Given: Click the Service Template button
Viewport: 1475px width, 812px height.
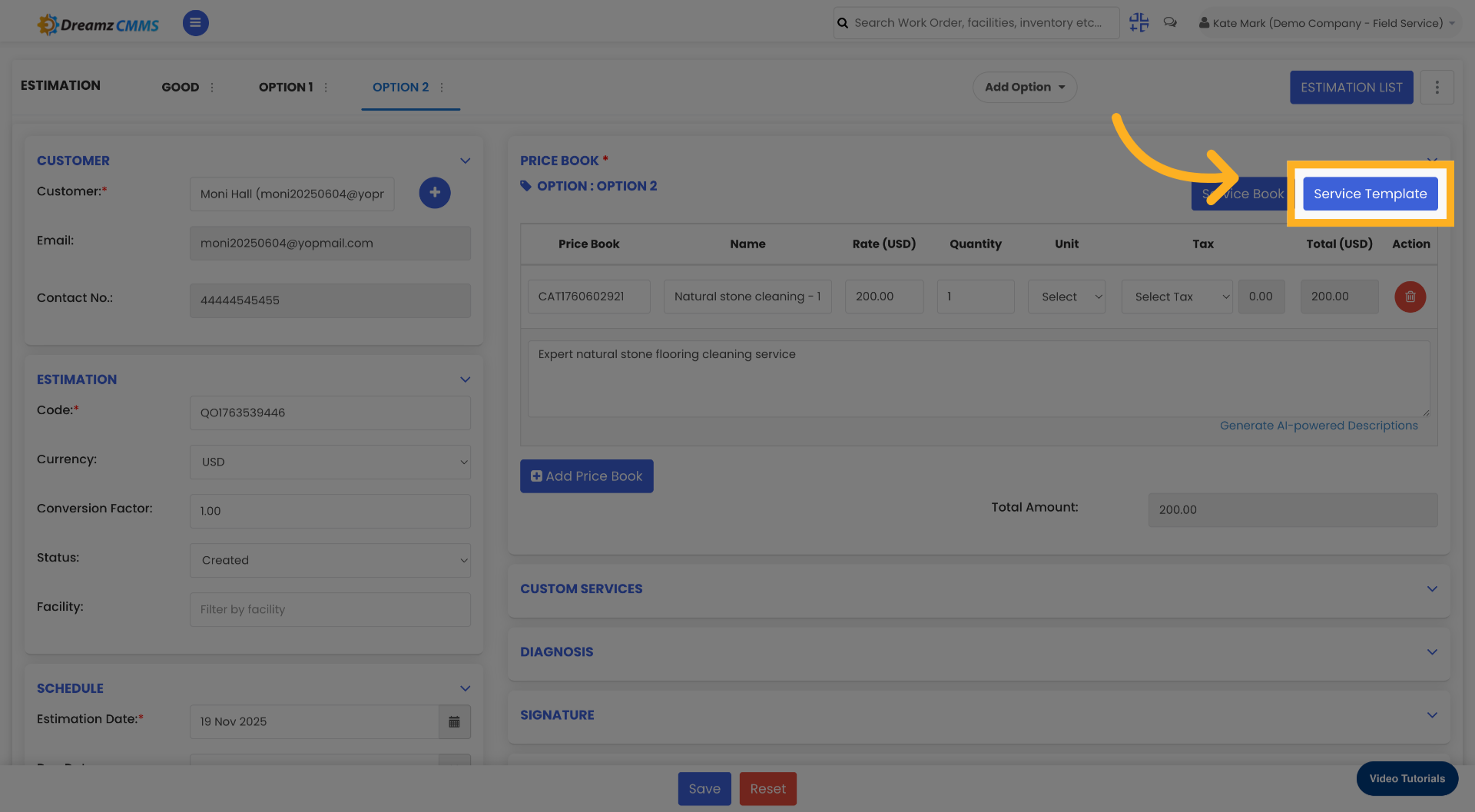Looking at the screenshot, I should [1370, 194].
